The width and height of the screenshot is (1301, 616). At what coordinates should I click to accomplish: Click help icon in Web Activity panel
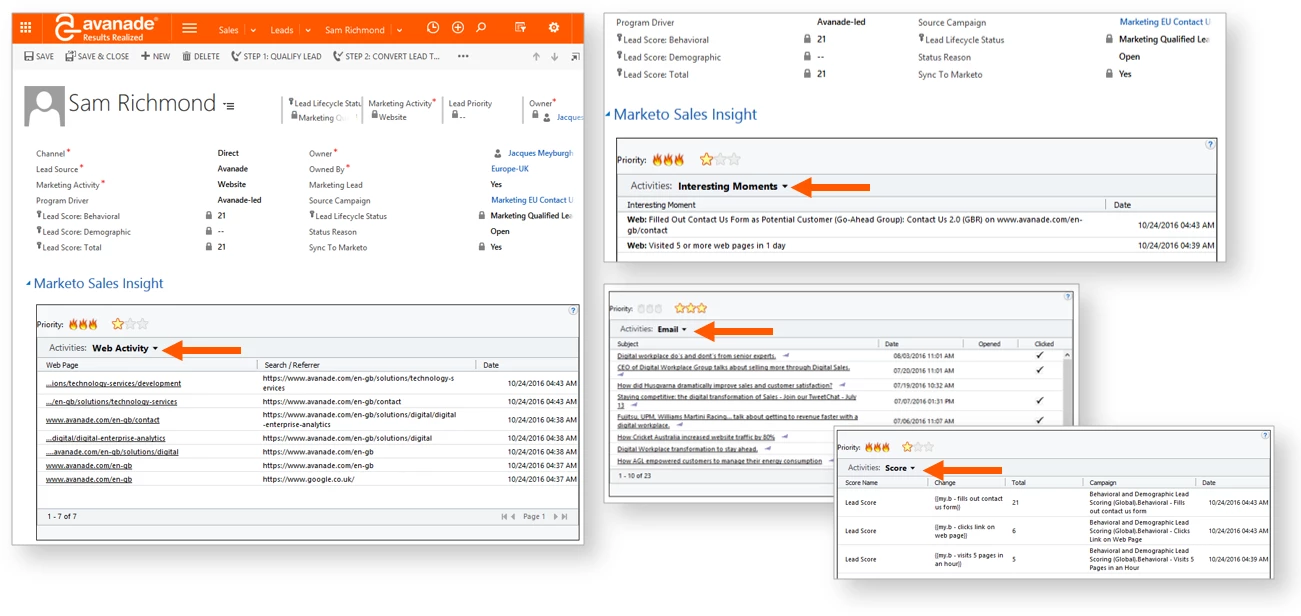(x=573, y=311)
